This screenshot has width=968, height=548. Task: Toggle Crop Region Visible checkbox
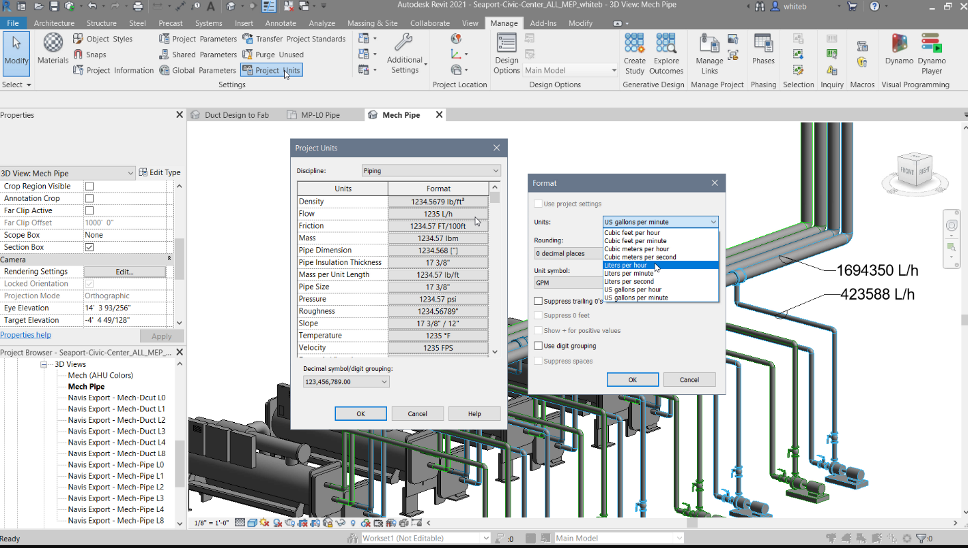pyautogui.click(x=89, y=186)
